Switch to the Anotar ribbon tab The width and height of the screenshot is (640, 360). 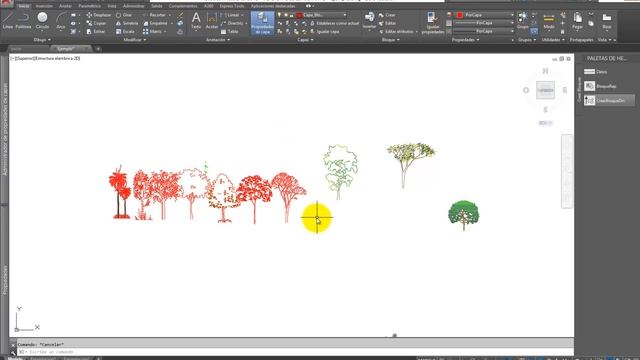pos(65,6)
